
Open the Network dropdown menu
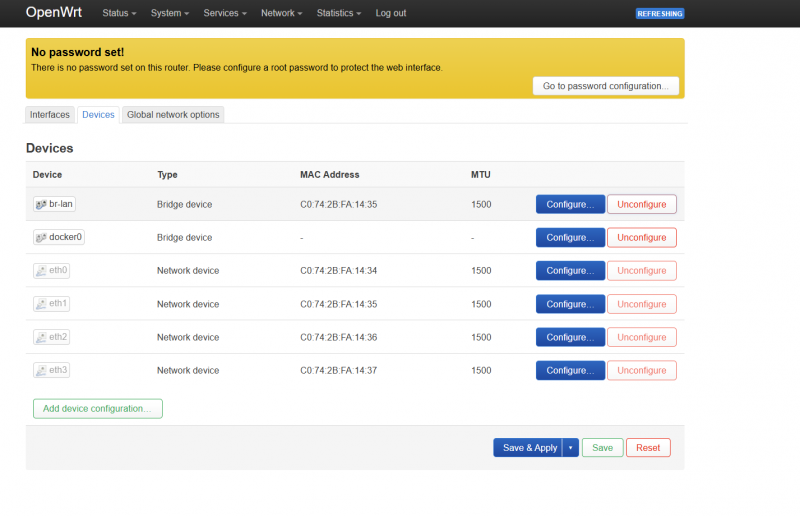coord(282,13)
